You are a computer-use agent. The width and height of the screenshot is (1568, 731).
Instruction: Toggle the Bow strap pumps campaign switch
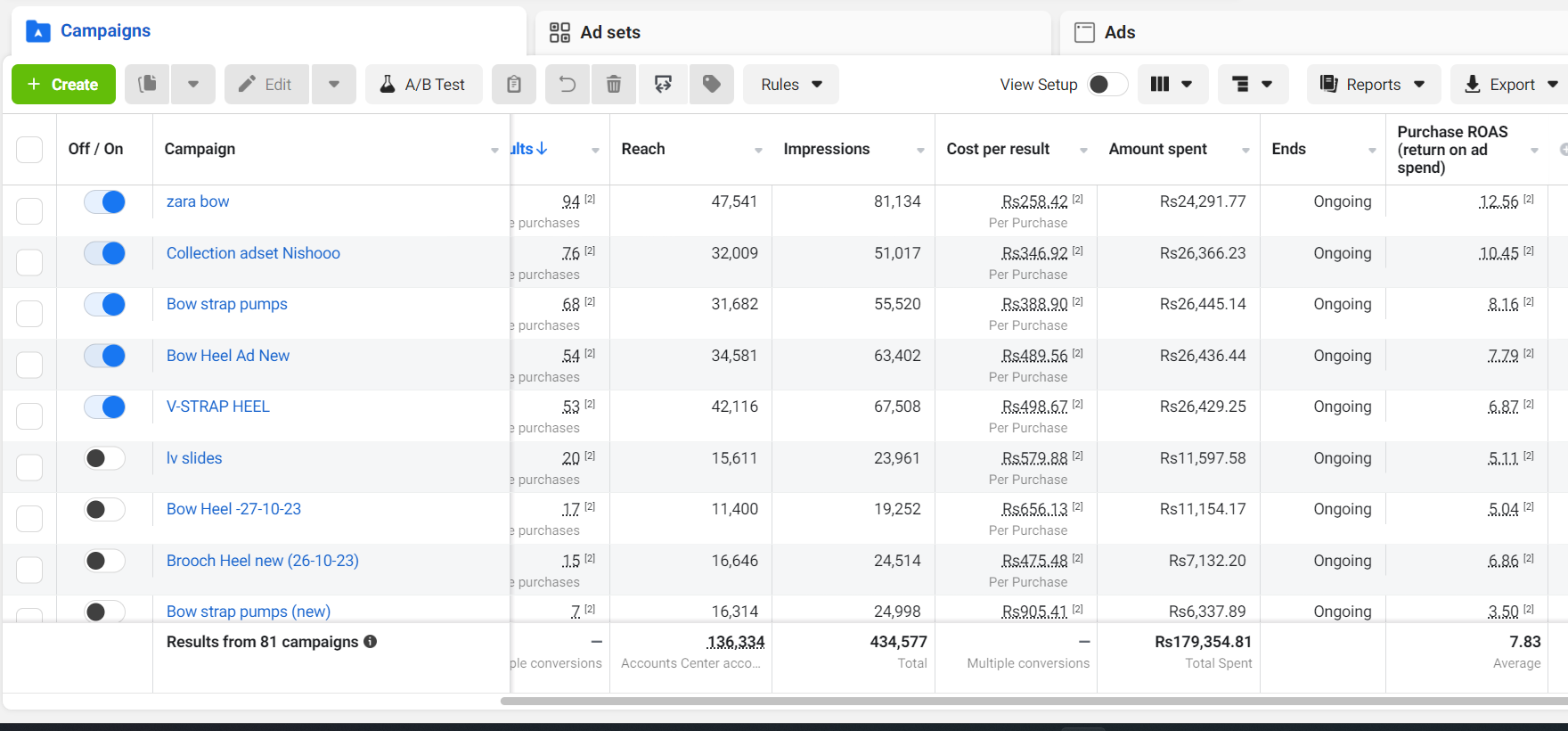[104, 305]
